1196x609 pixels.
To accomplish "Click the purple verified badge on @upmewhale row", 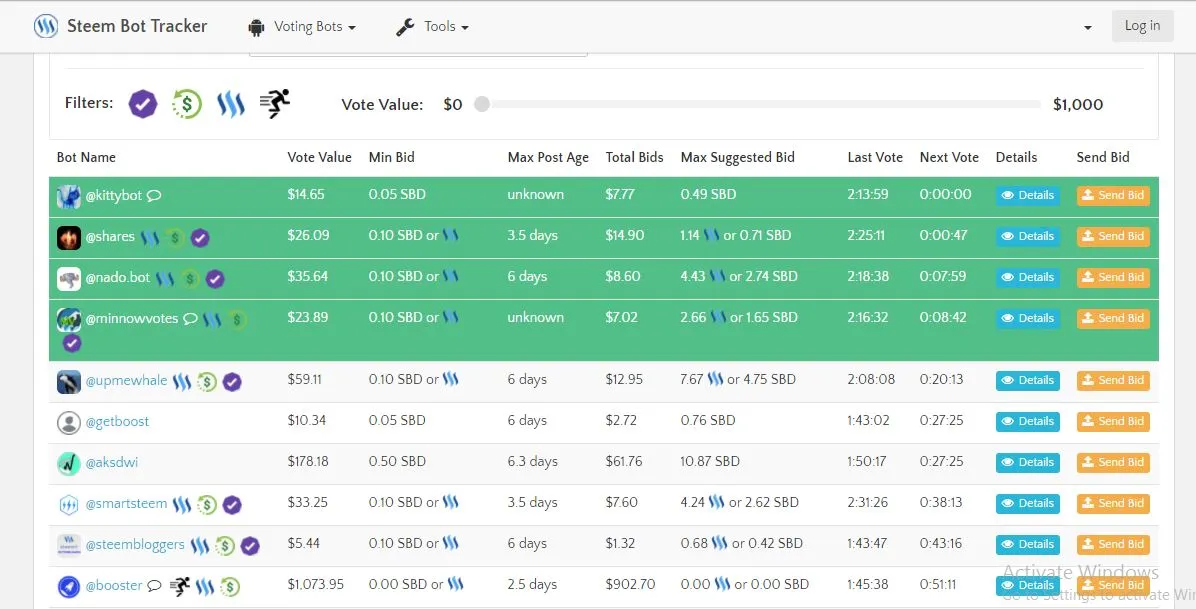I will [x=232, y=382].
